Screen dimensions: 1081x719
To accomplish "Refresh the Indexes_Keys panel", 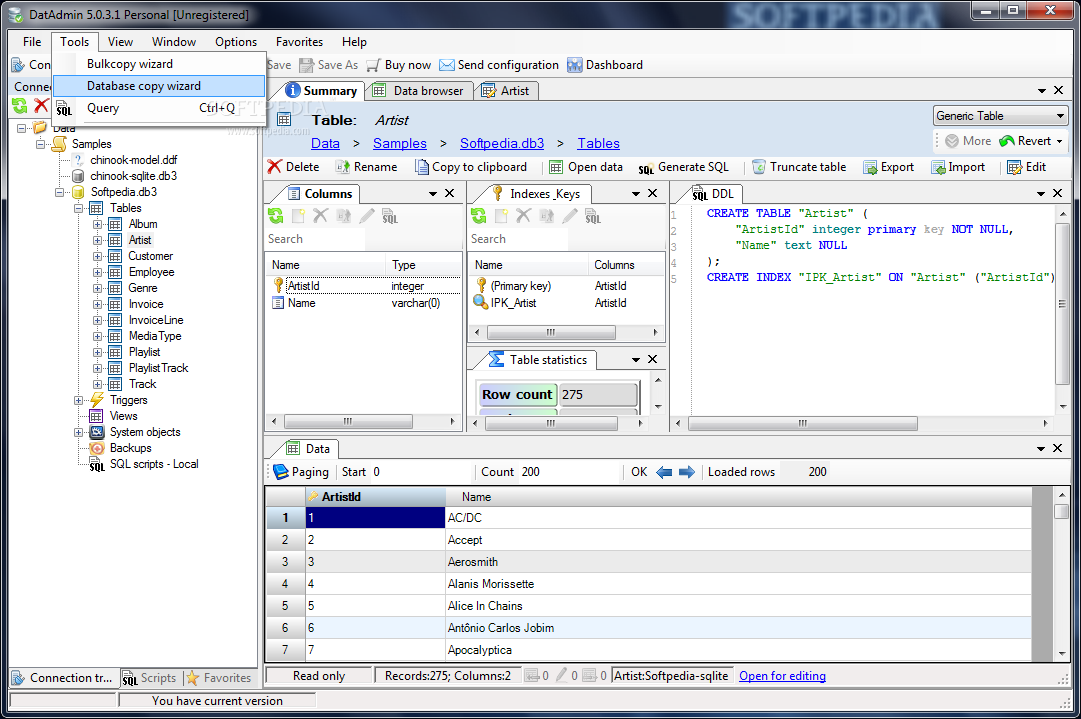I will [478, 216].
